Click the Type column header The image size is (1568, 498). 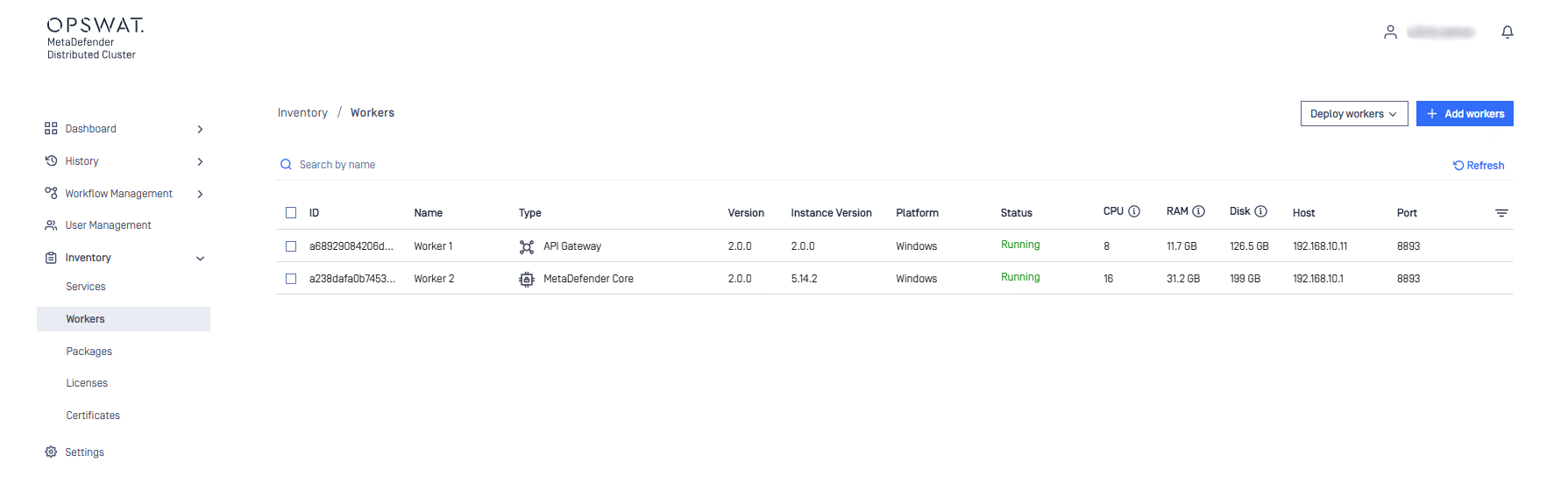click(529, 213)
